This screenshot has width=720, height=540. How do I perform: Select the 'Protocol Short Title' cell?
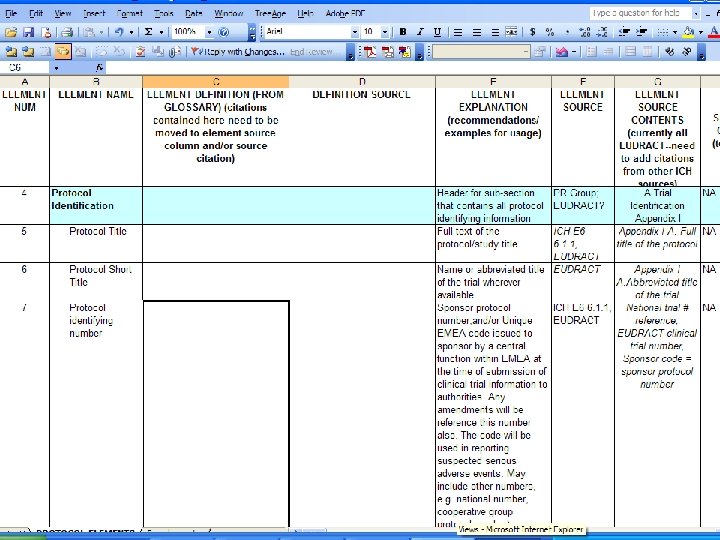(x=96, y=281)
